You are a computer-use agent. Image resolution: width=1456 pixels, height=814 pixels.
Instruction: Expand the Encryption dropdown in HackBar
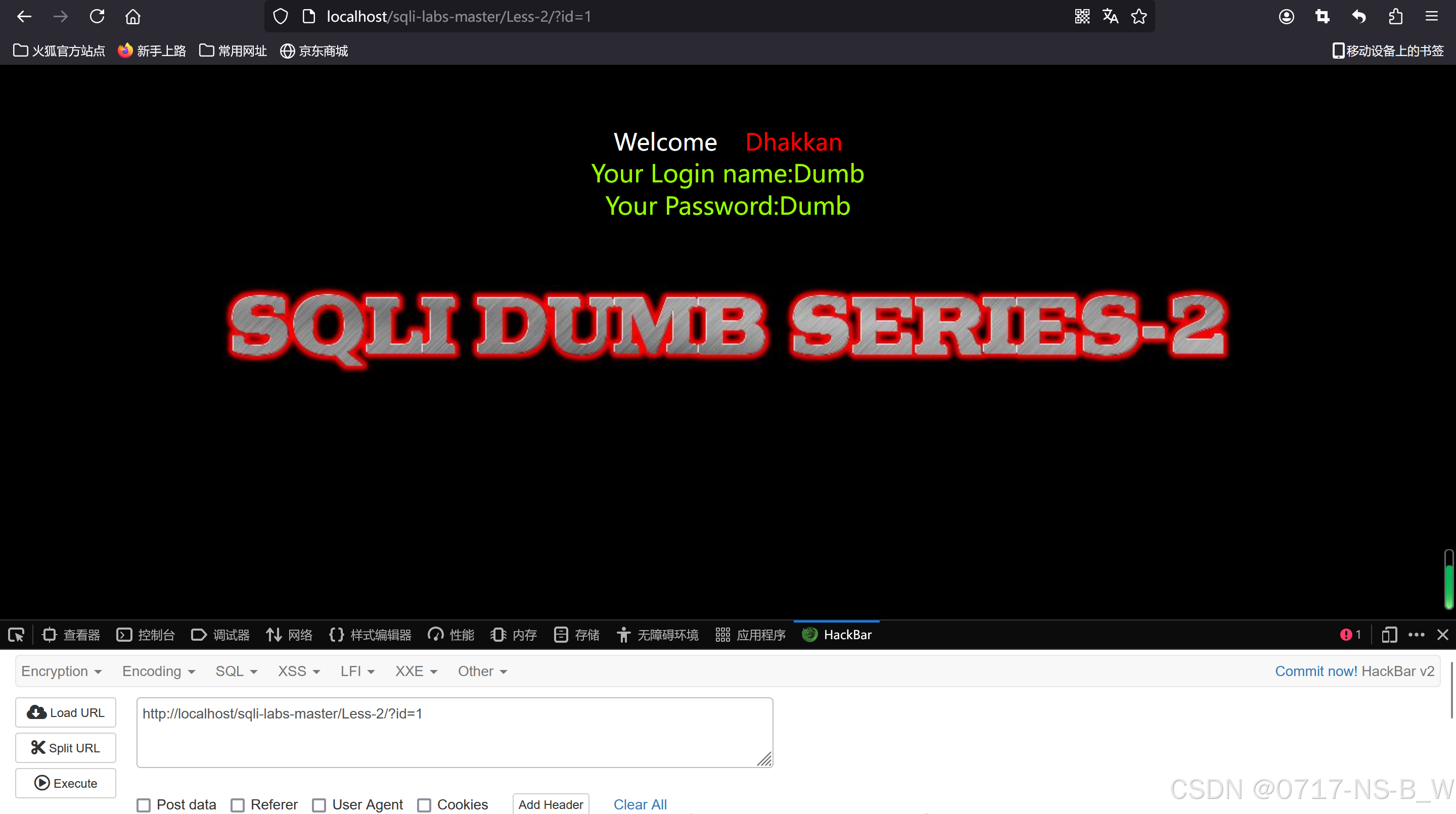click(x=61, y=671)
